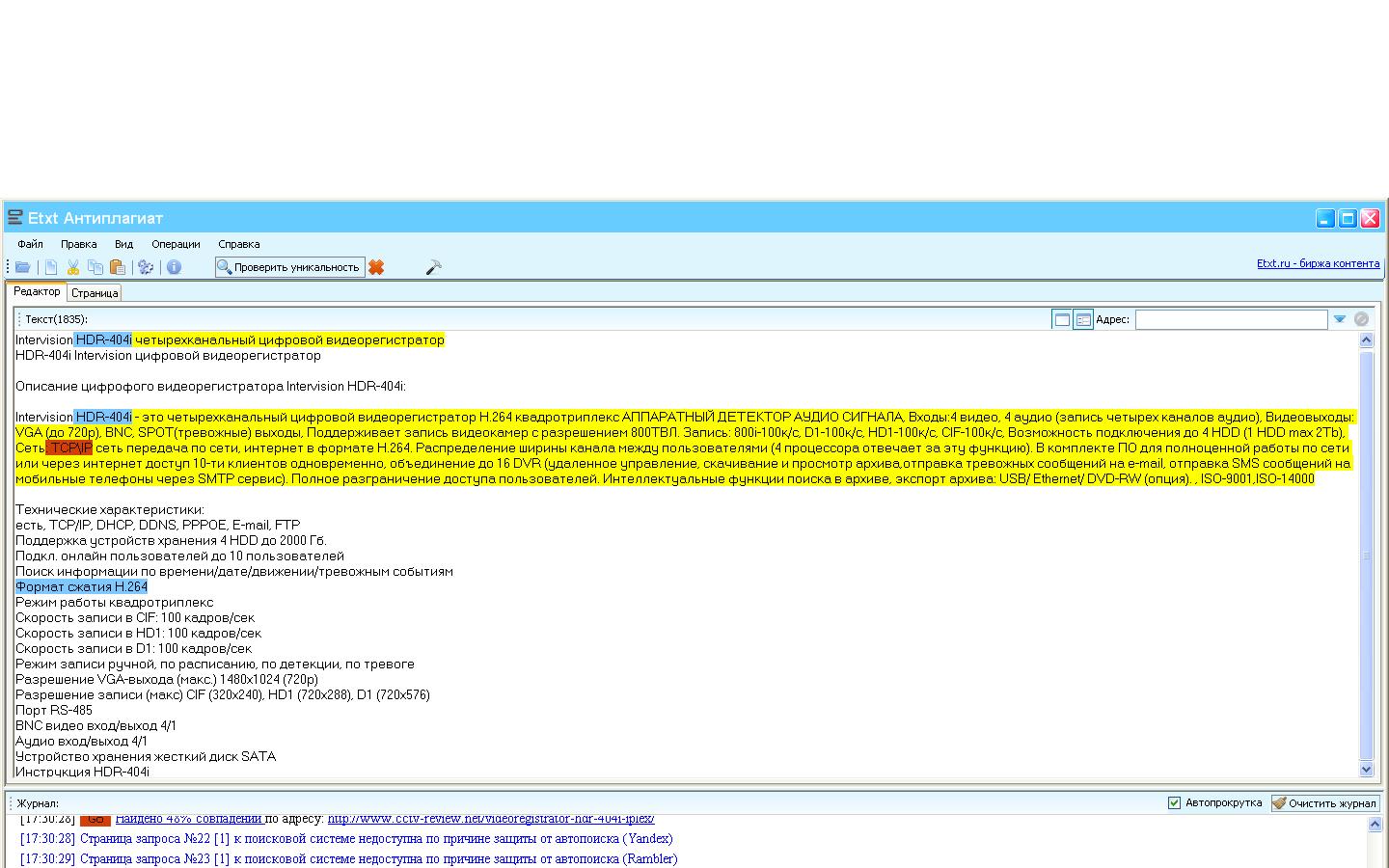Image resolution: width=1389 pixels, height=868 pixels.
Task: Click the line Инструкция HDR-404i
Action: click(x=82, y=772)
